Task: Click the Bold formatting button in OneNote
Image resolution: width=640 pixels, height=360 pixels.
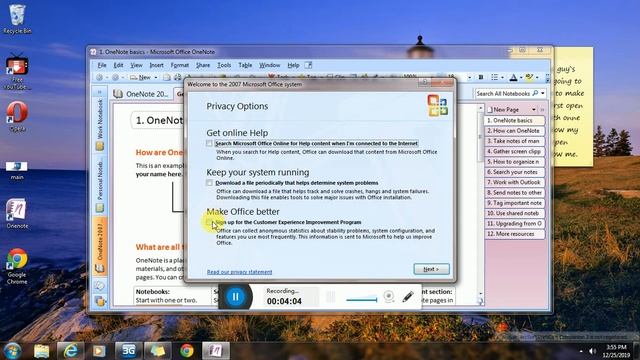Action: 480,77
